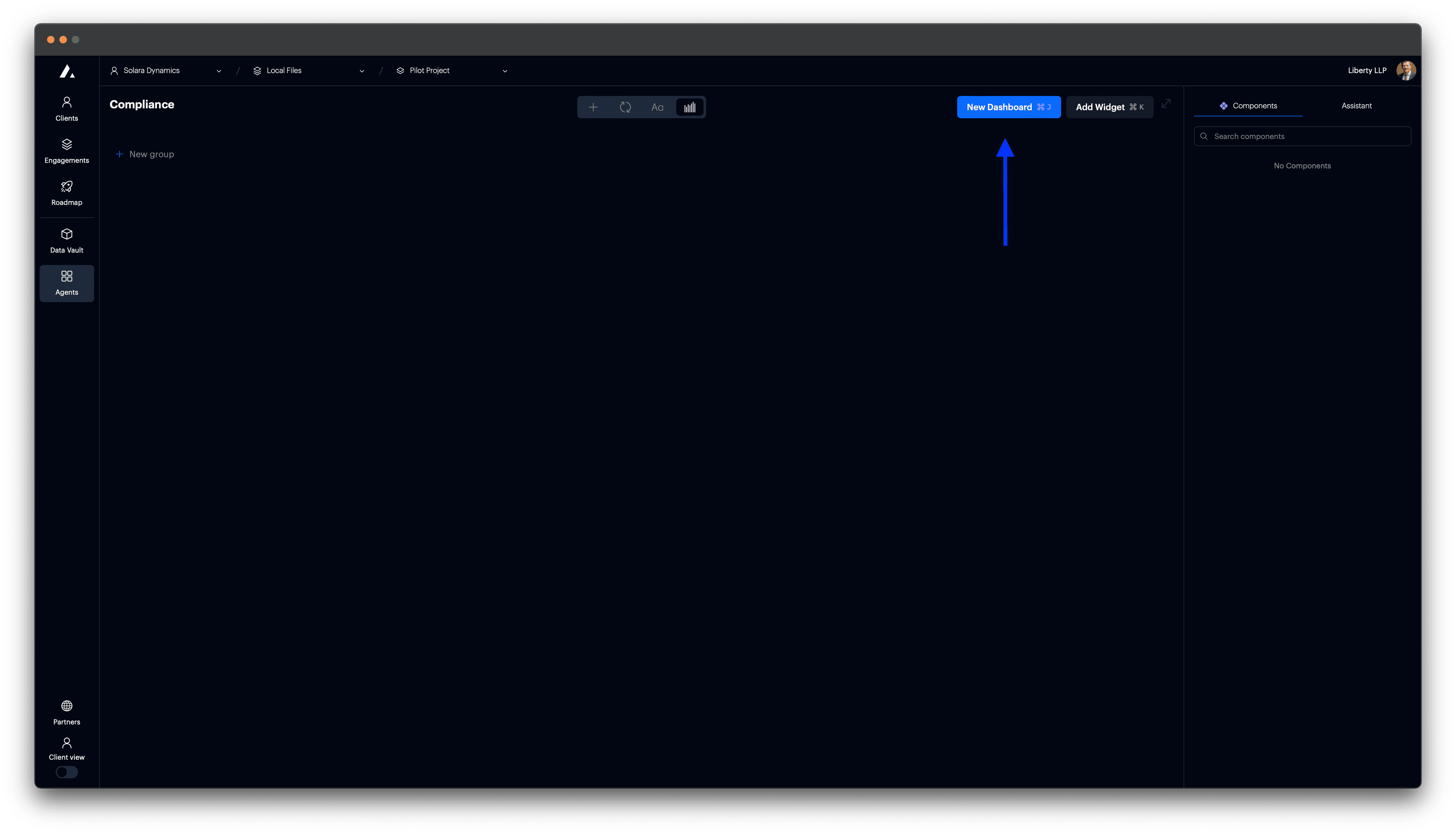
Task: Switch to the Assistant tab
Action: coord(1356,105)
